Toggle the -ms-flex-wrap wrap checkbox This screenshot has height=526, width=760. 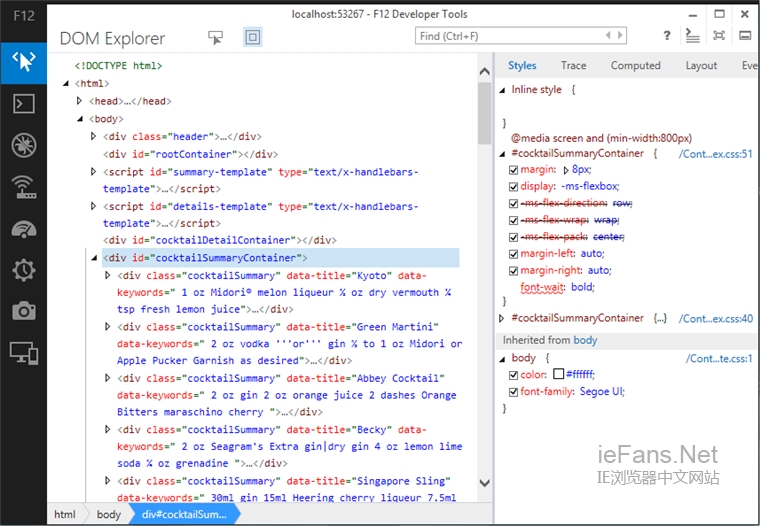coord(513,221)
